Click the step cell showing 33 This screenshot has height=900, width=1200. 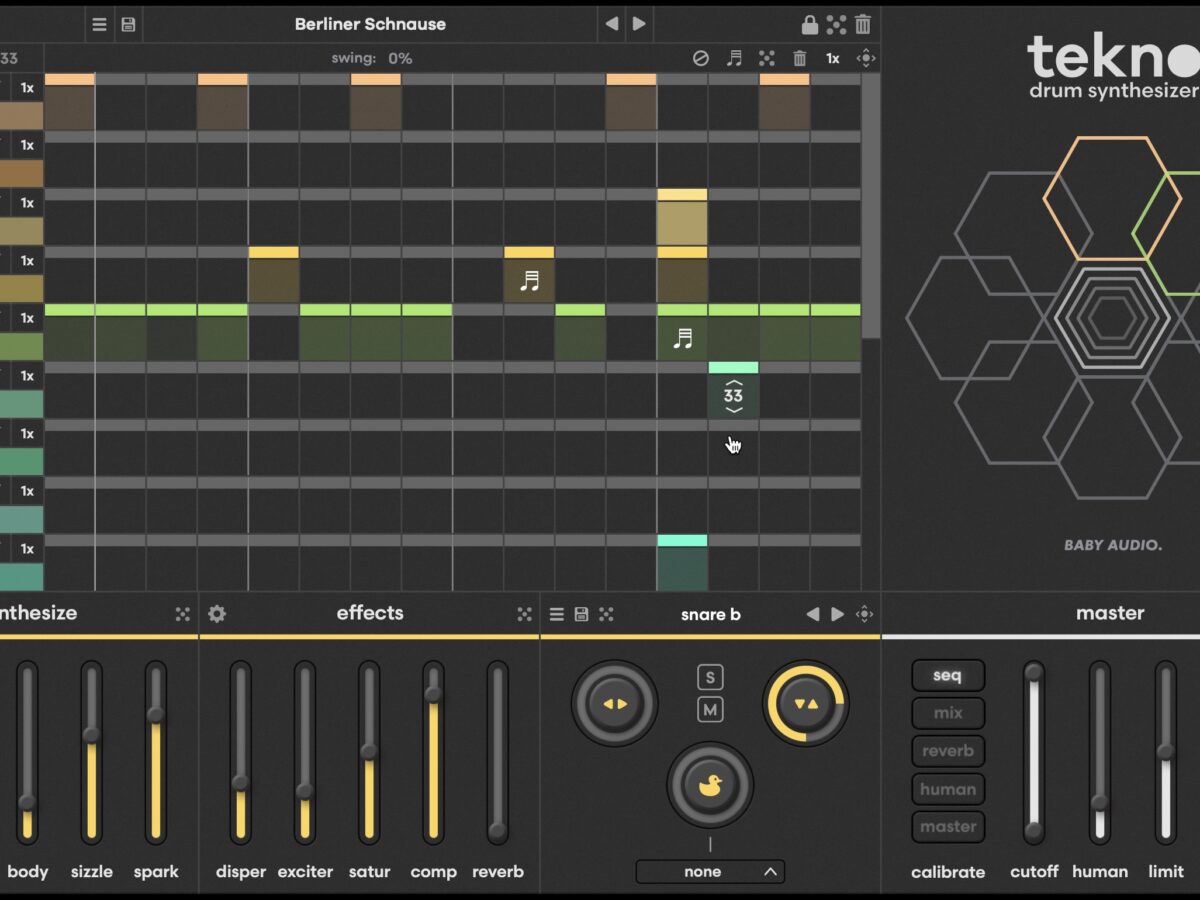click(x=733, y=396)
